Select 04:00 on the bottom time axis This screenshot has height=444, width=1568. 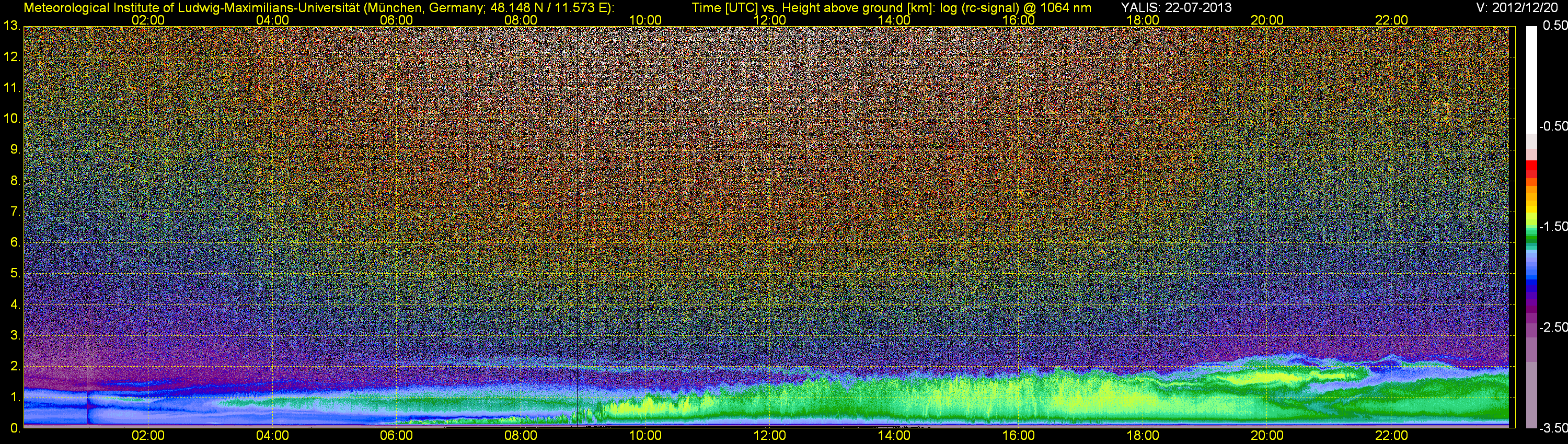[272, 436]
